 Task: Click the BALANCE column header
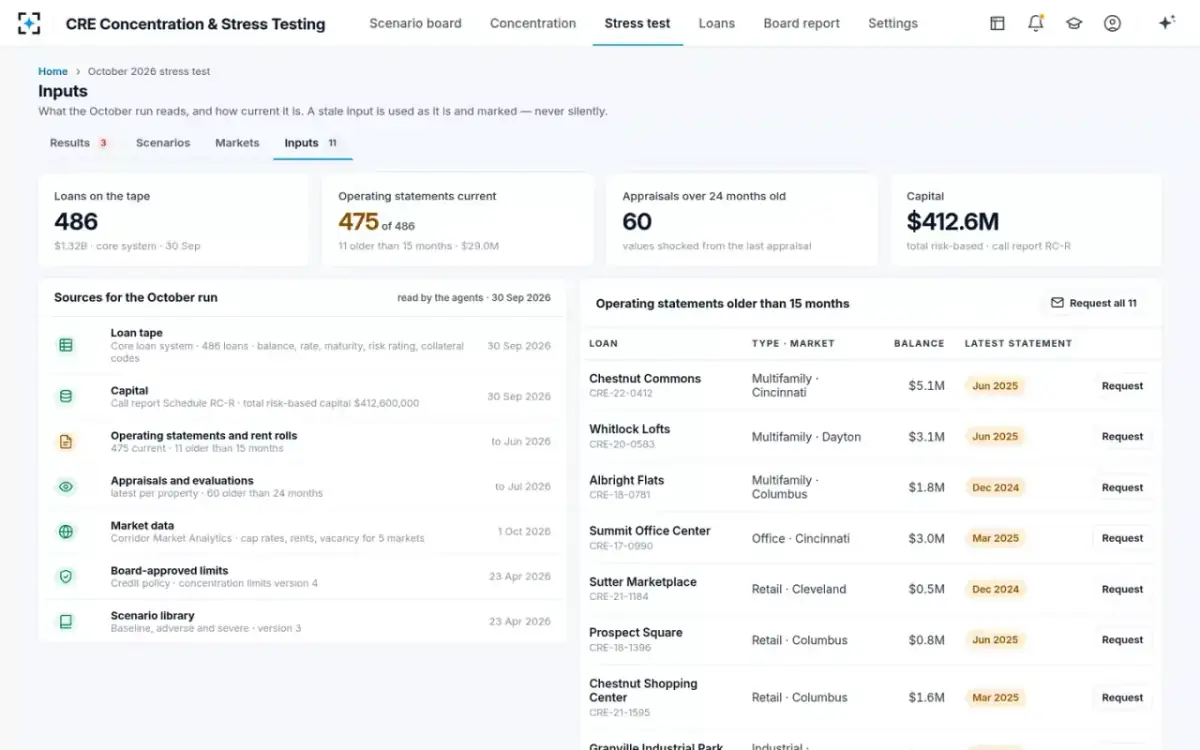point(919,343)
